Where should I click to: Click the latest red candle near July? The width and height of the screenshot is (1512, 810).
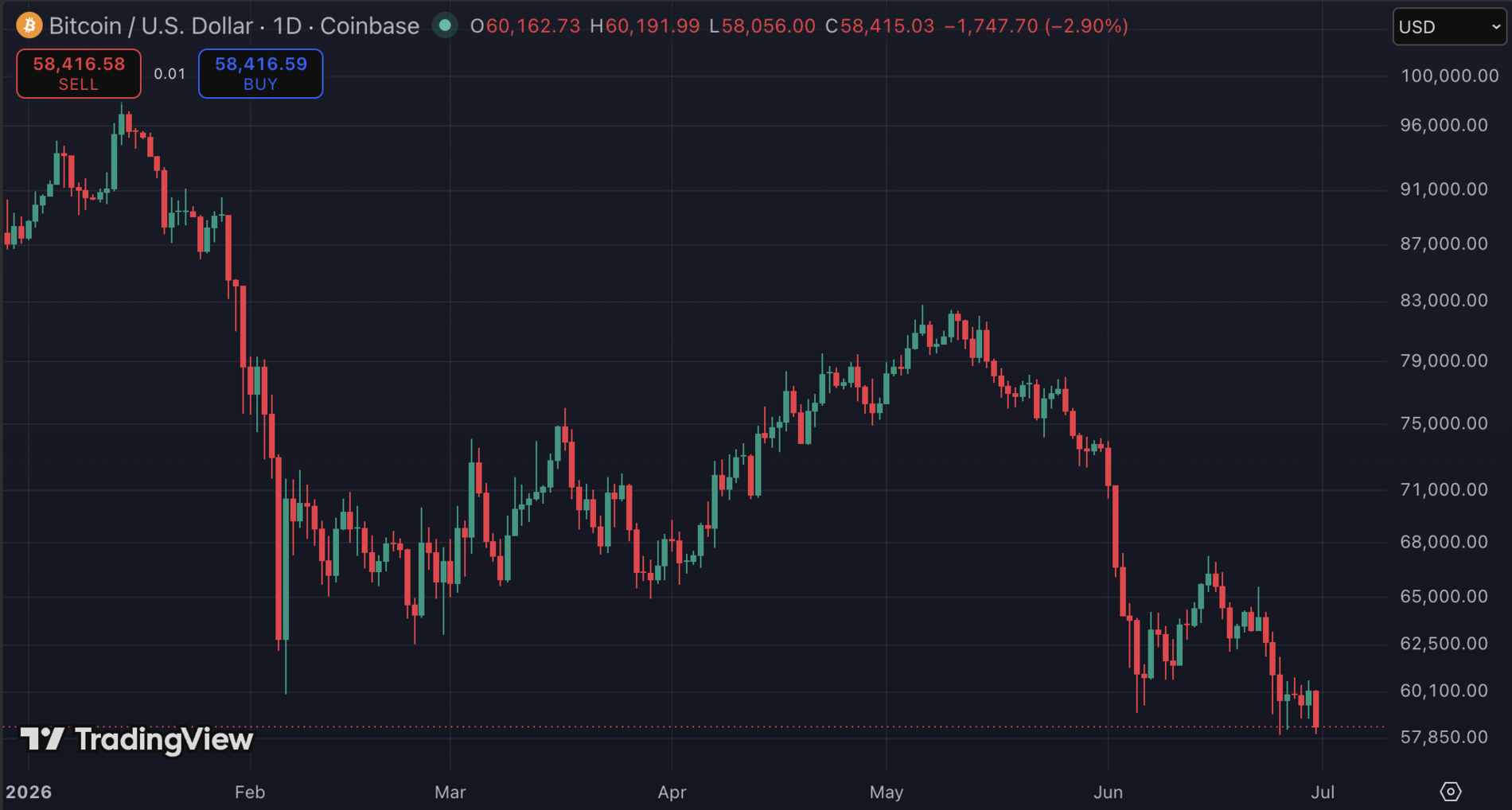1316,710
